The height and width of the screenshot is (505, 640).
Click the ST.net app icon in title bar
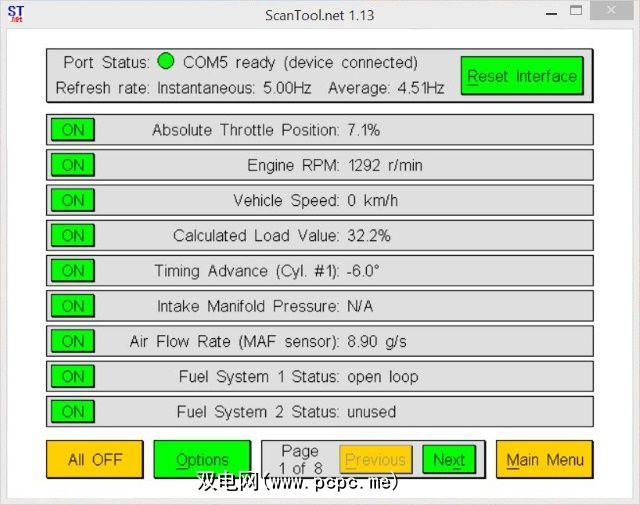[16, 14]
